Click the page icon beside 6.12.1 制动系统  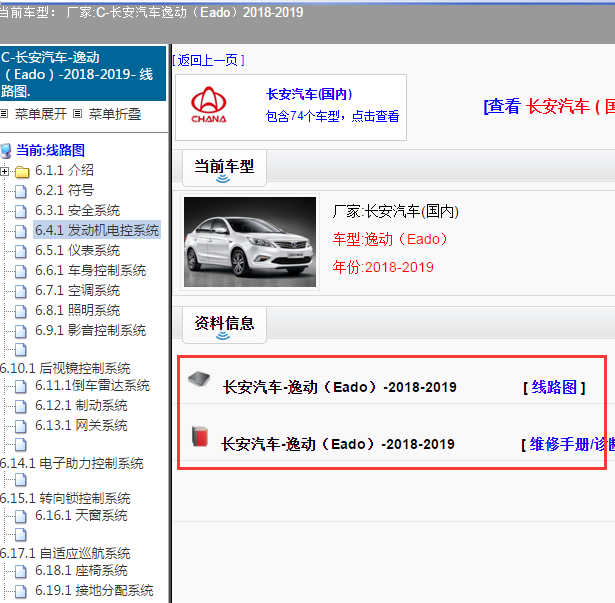coord(20,406)
